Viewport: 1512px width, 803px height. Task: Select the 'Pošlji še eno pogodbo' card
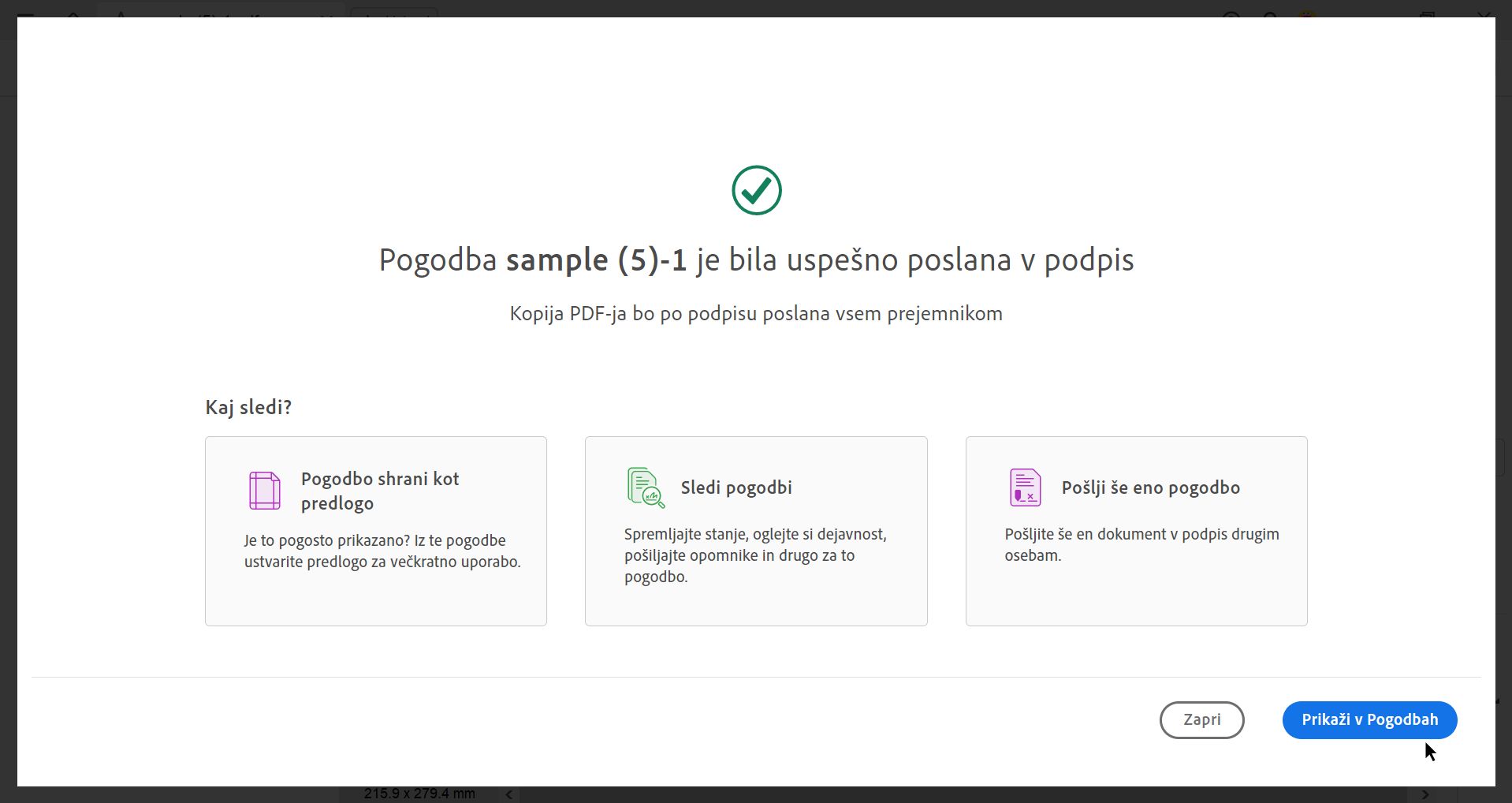(x=1135, y=530)
